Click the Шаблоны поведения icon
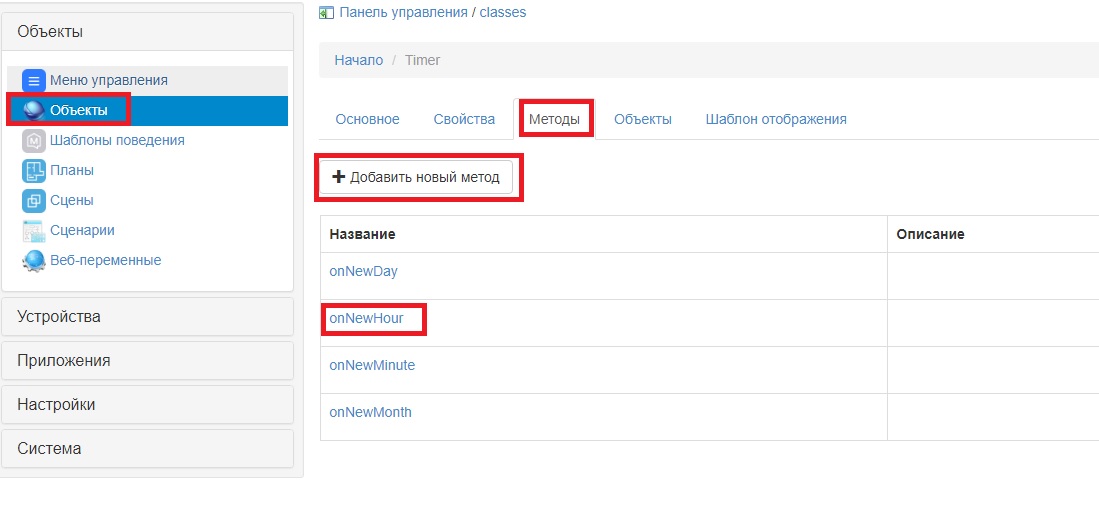This screenshot has height=529, width=1099. coord(34,141)
